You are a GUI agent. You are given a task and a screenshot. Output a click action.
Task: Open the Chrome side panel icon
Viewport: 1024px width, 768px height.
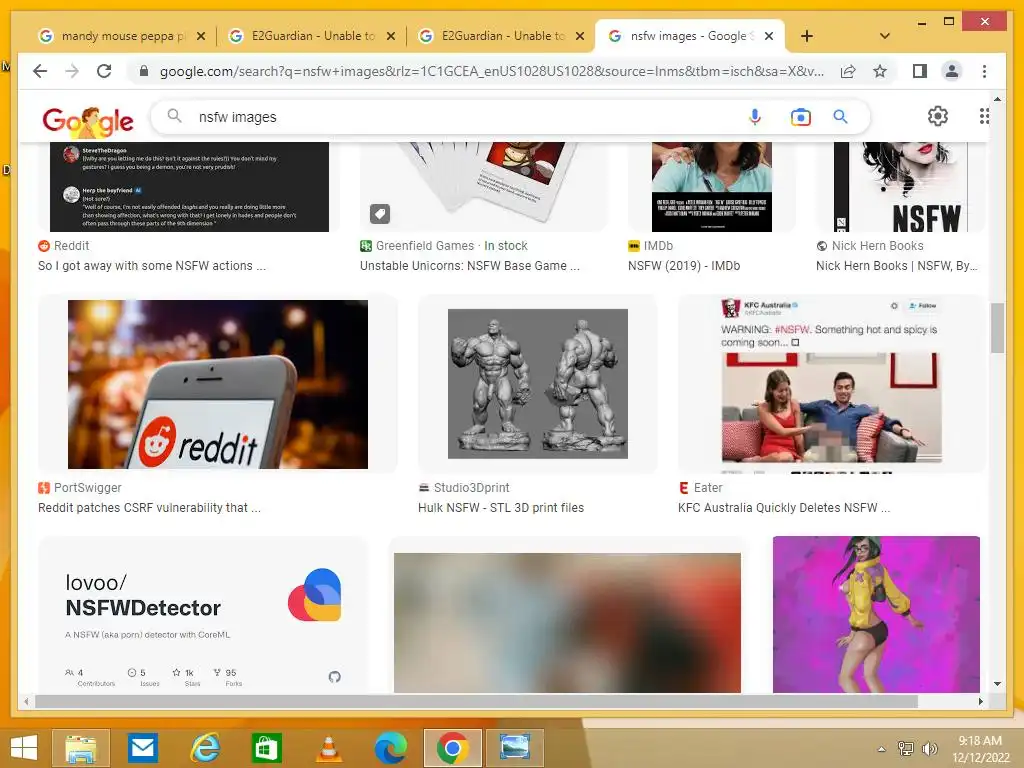(920, 71)
